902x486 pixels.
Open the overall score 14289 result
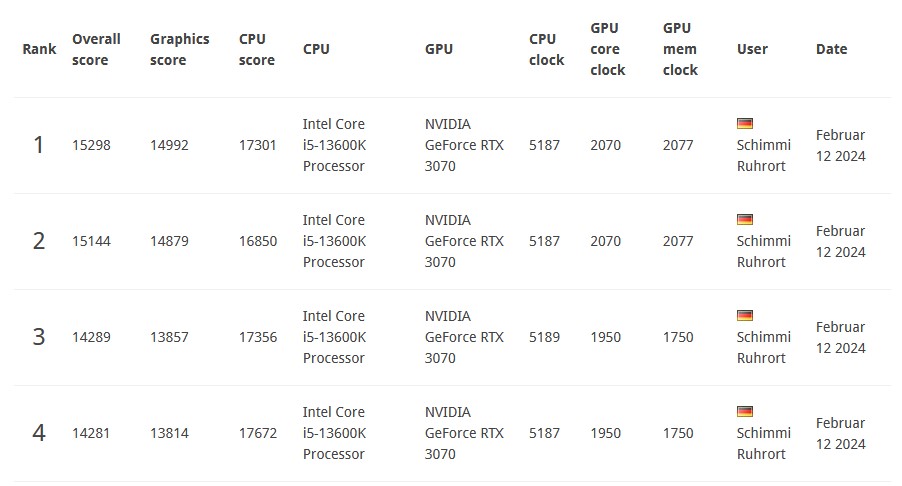click(91, 337)
